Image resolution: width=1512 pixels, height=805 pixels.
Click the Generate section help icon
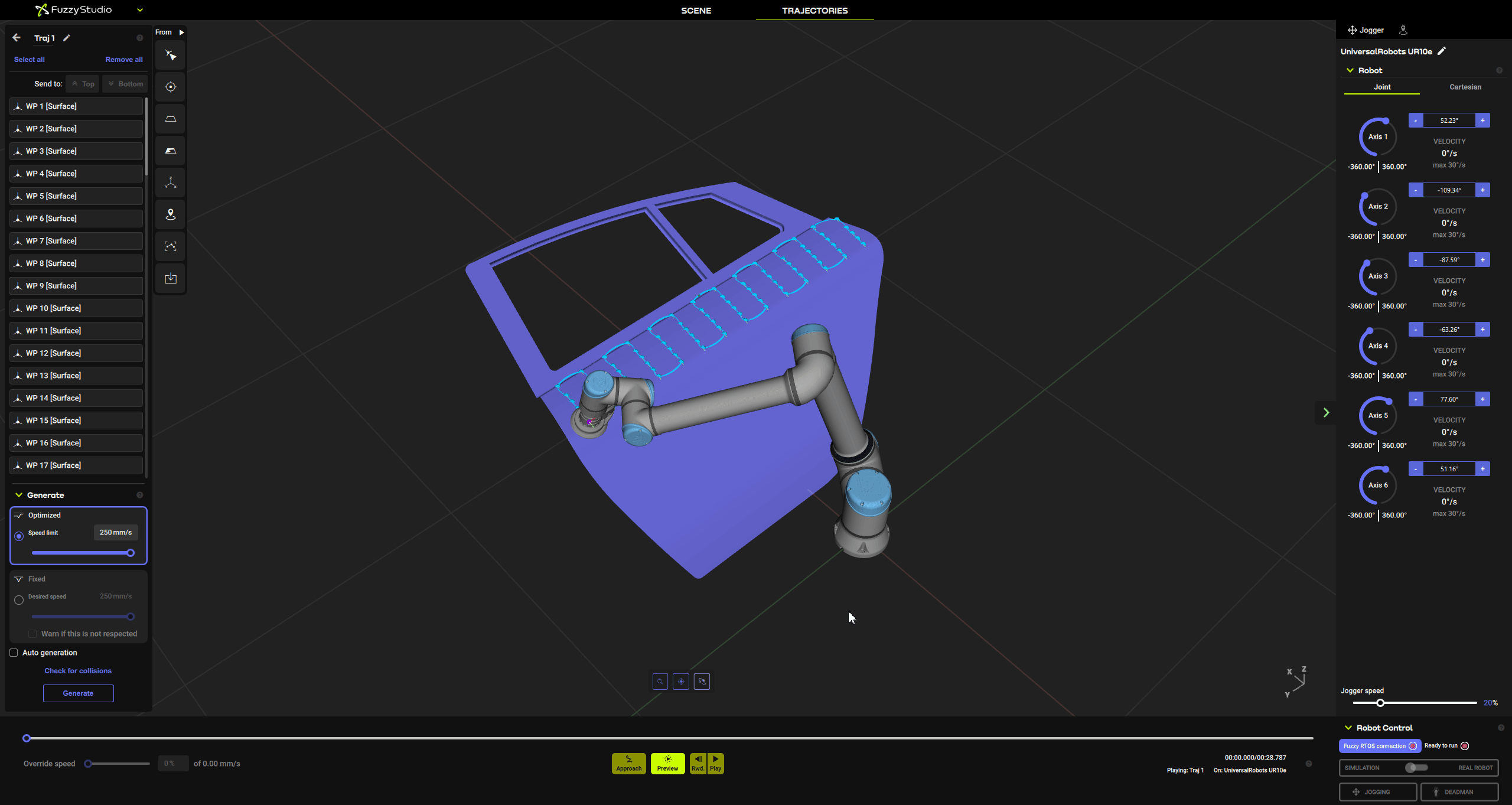(140, 495)
